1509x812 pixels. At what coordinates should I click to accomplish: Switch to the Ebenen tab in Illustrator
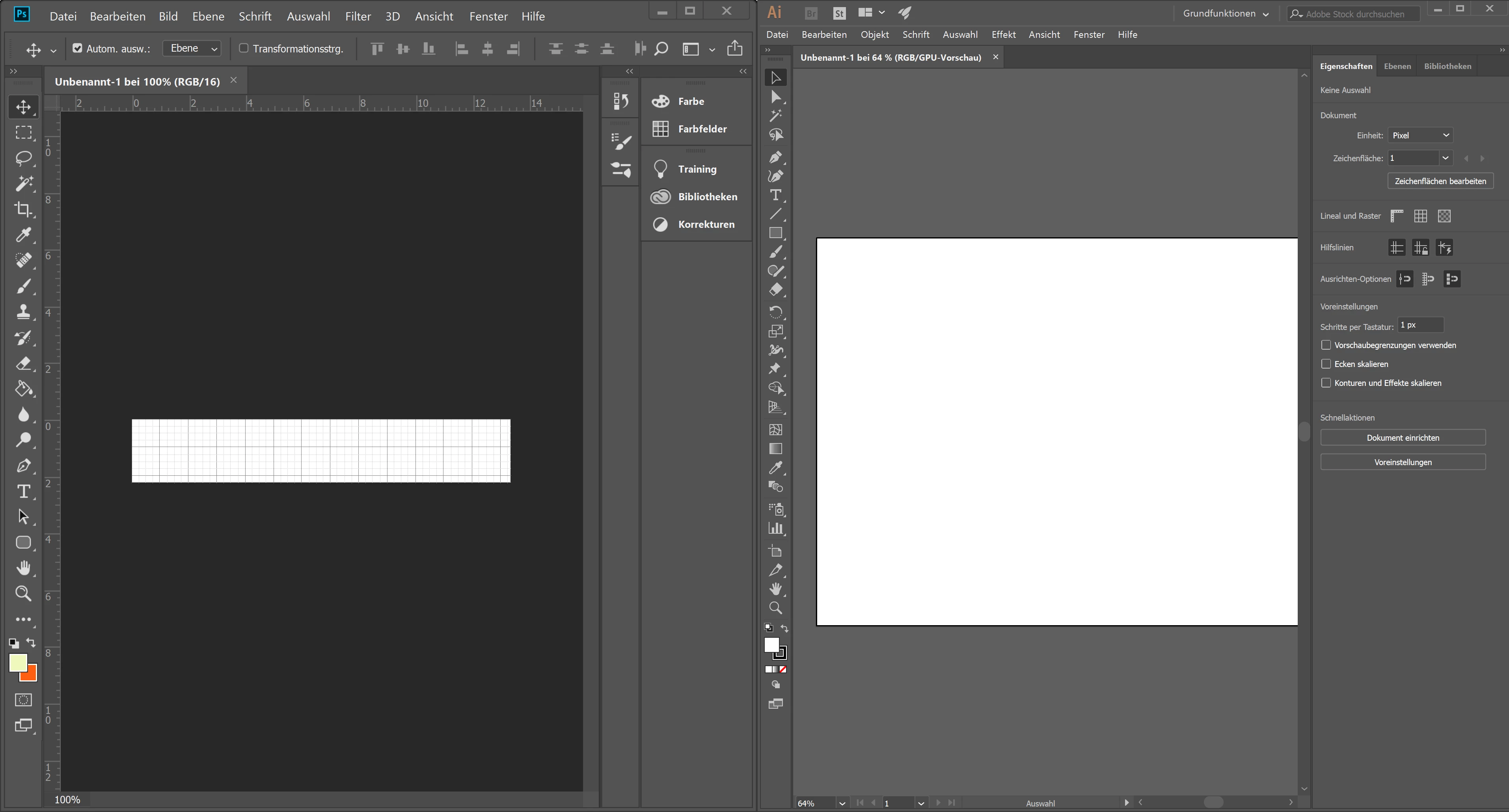1397,66
